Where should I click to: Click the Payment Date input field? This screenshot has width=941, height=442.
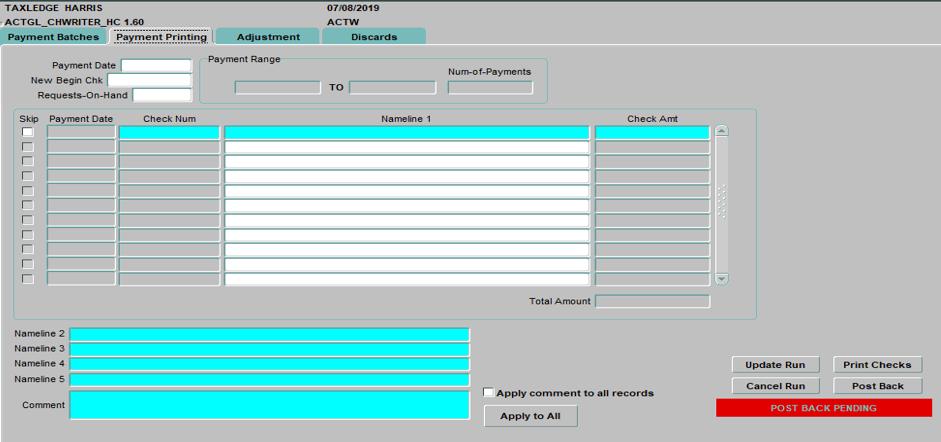point(155,66)
